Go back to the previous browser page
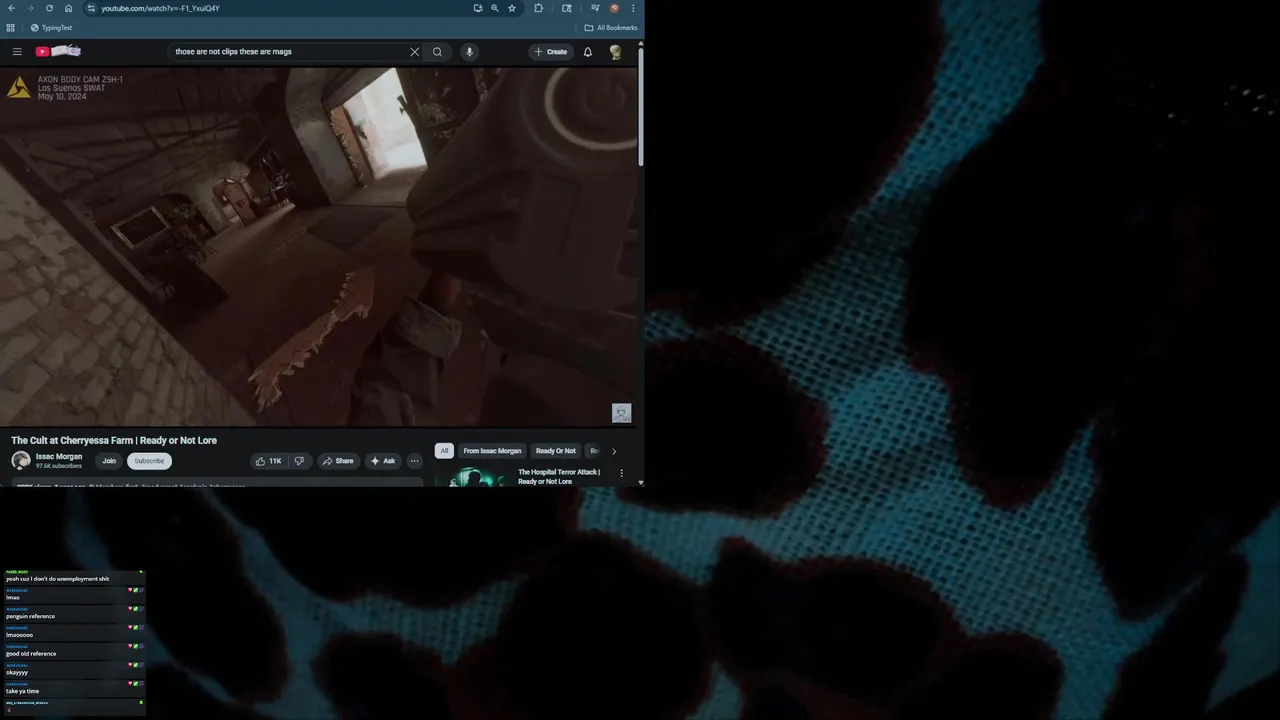1280x720 pixels. 11,8
